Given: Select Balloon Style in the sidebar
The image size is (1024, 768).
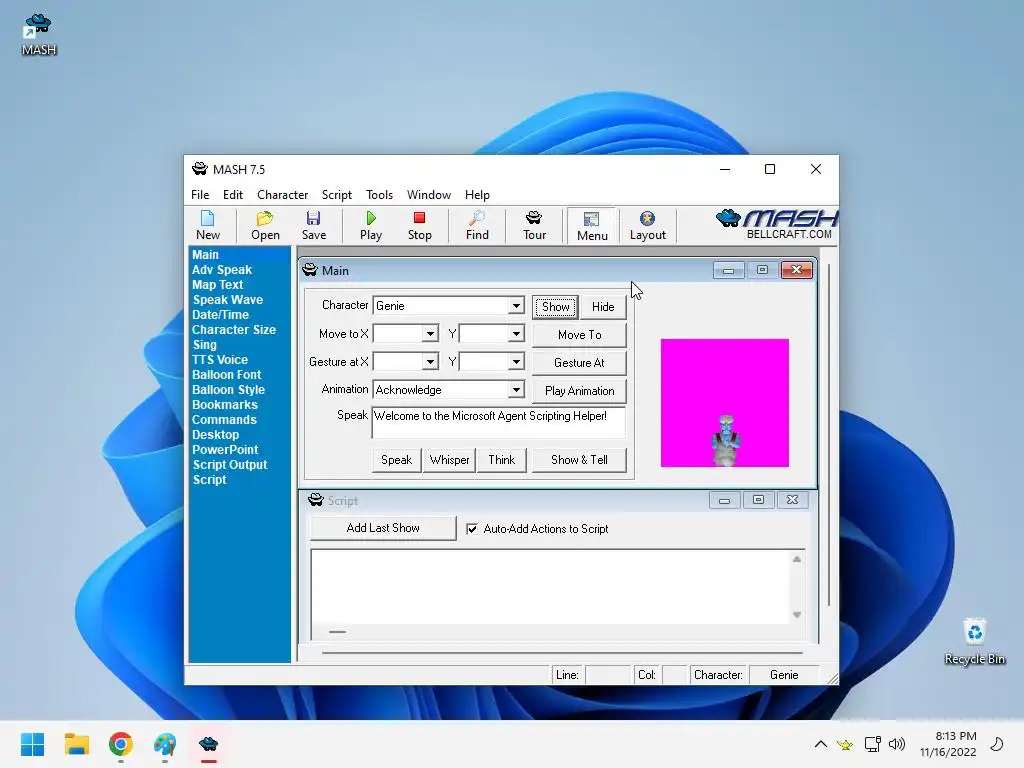Looking at the screenshot, I should click(228, 390).
